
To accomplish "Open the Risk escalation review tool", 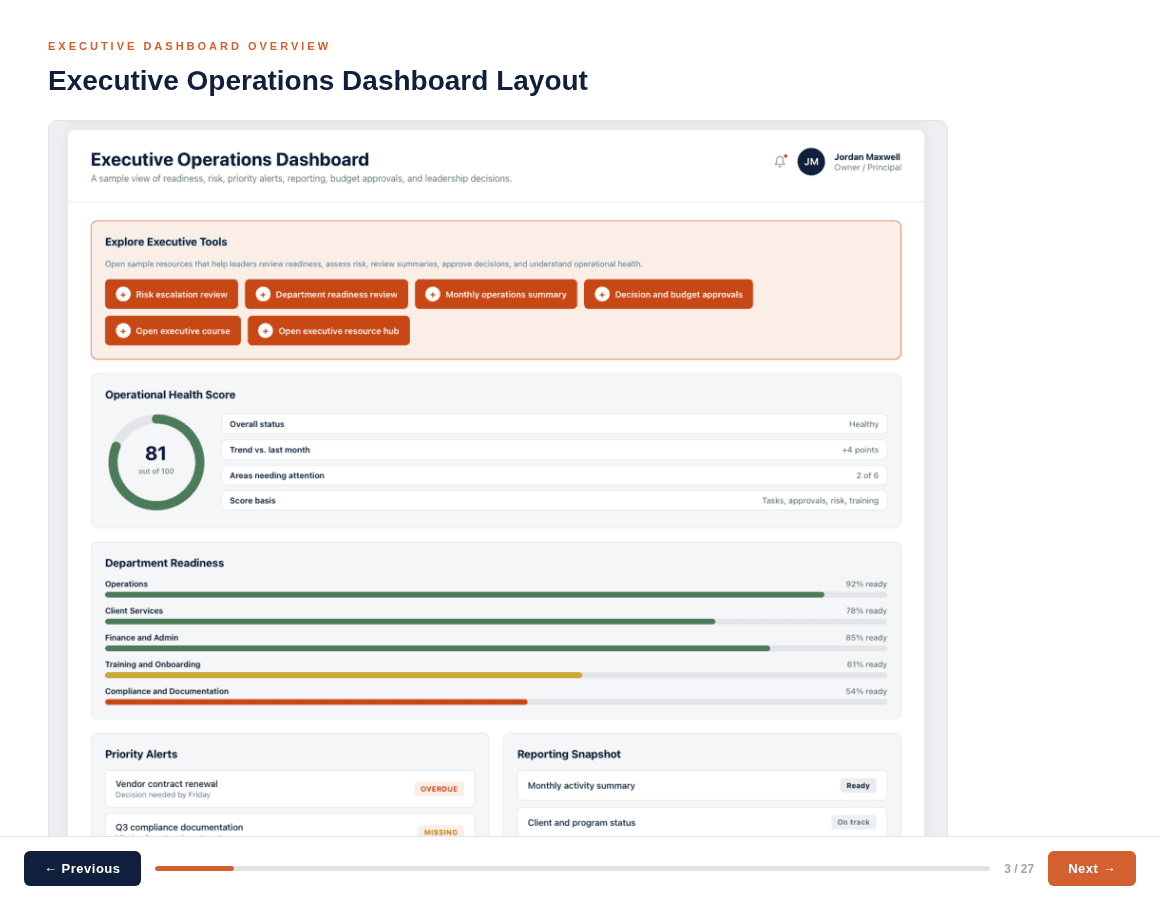I will (172, 294).
